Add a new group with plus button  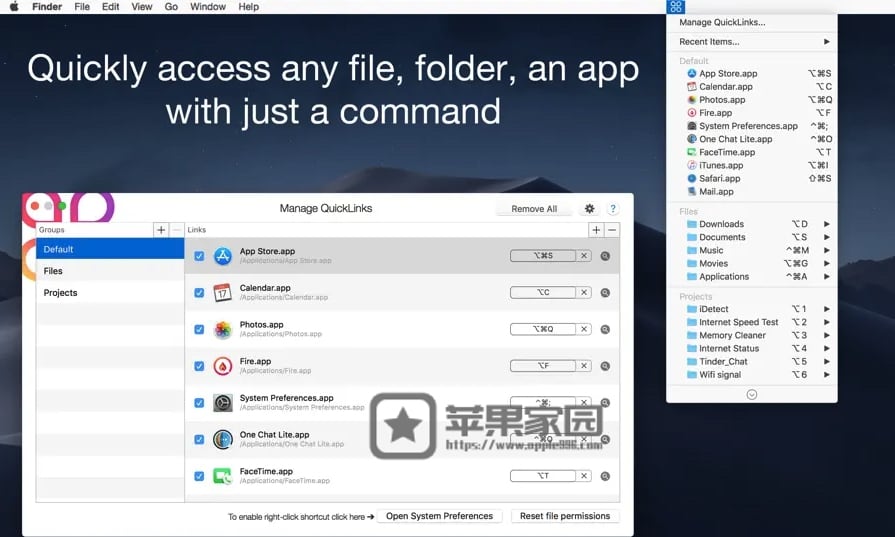point(161,229)
